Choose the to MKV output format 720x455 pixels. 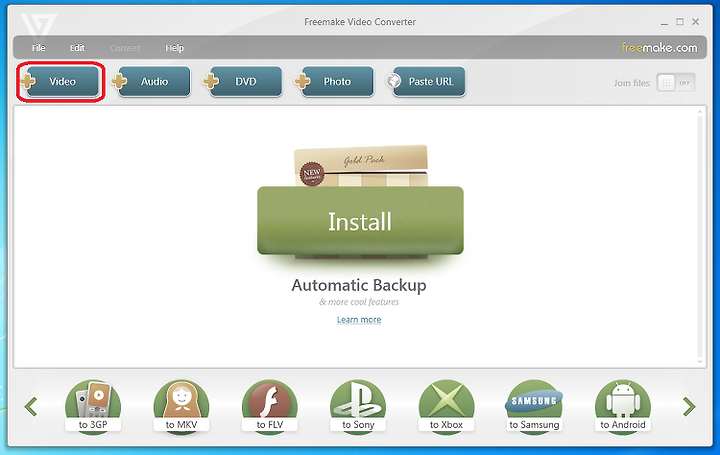(x=181, y=407)
